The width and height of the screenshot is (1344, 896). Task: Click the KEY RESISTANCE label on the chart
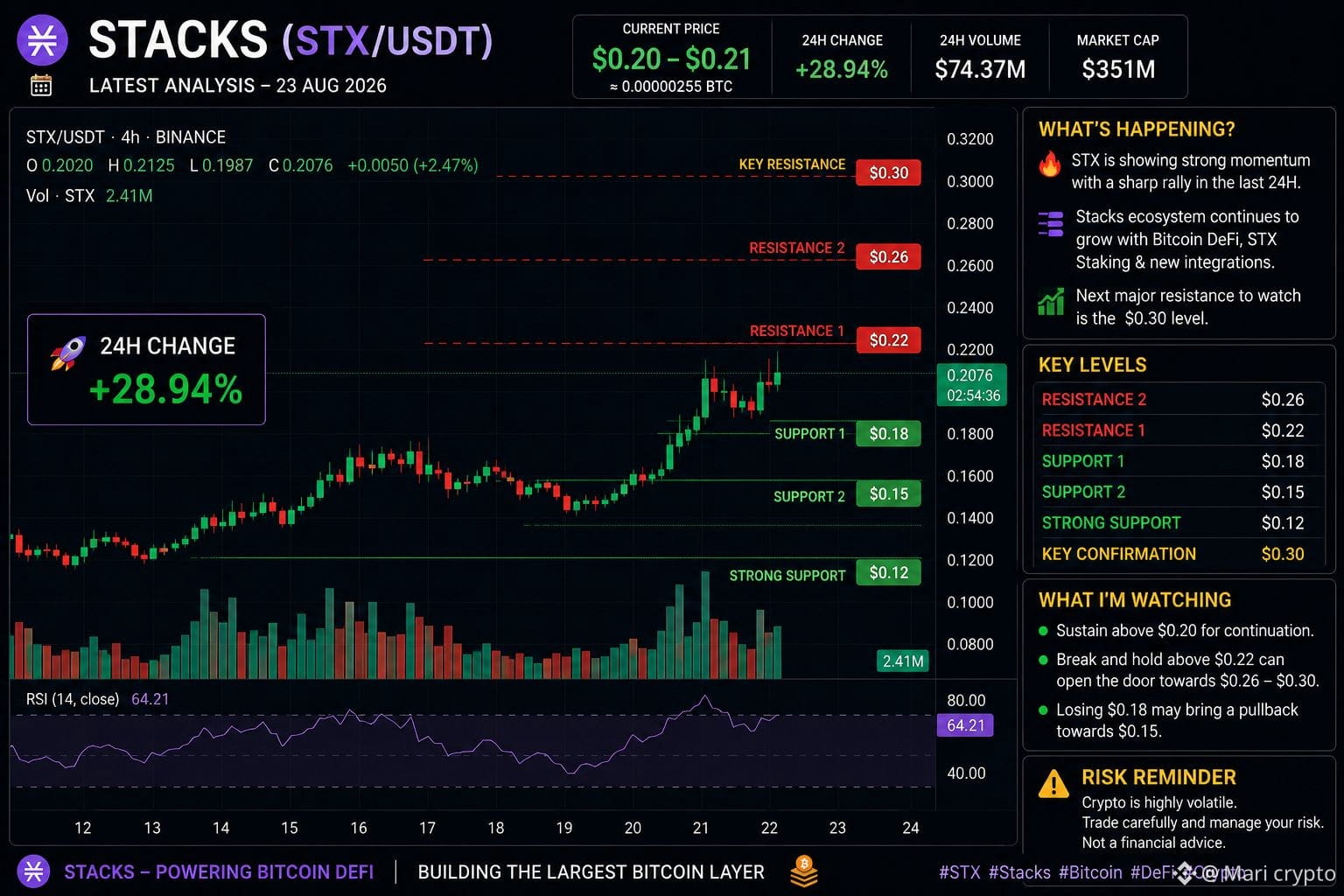click(792, 164)
